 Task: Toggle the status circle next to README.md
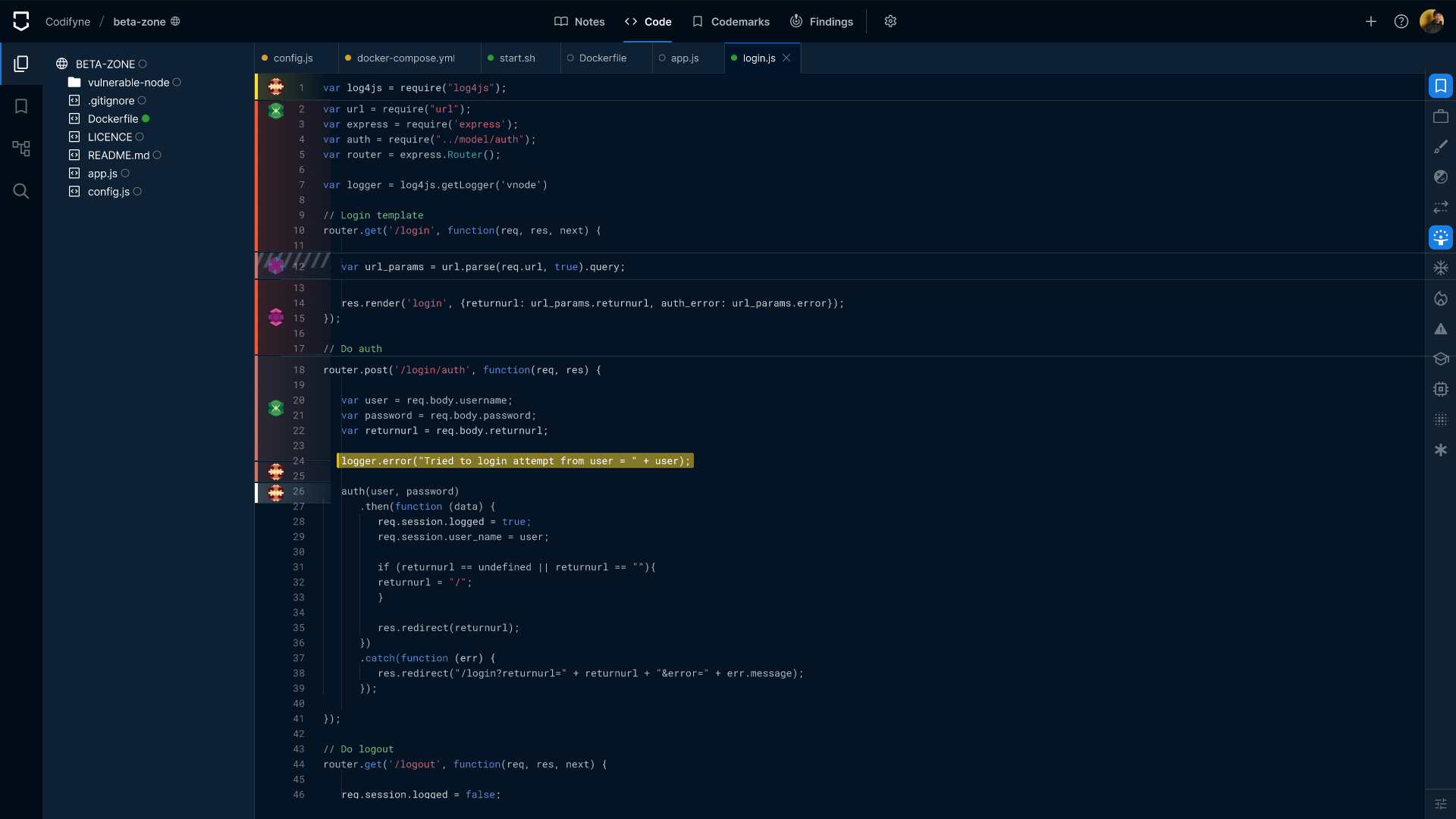(157, 155)
